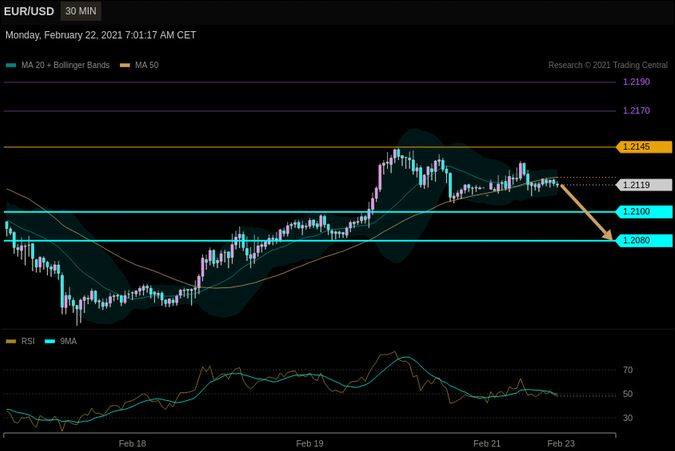Click the grey 1.2119 current price tag
Screen dimensions: 675x451
(x=644, y=185)
